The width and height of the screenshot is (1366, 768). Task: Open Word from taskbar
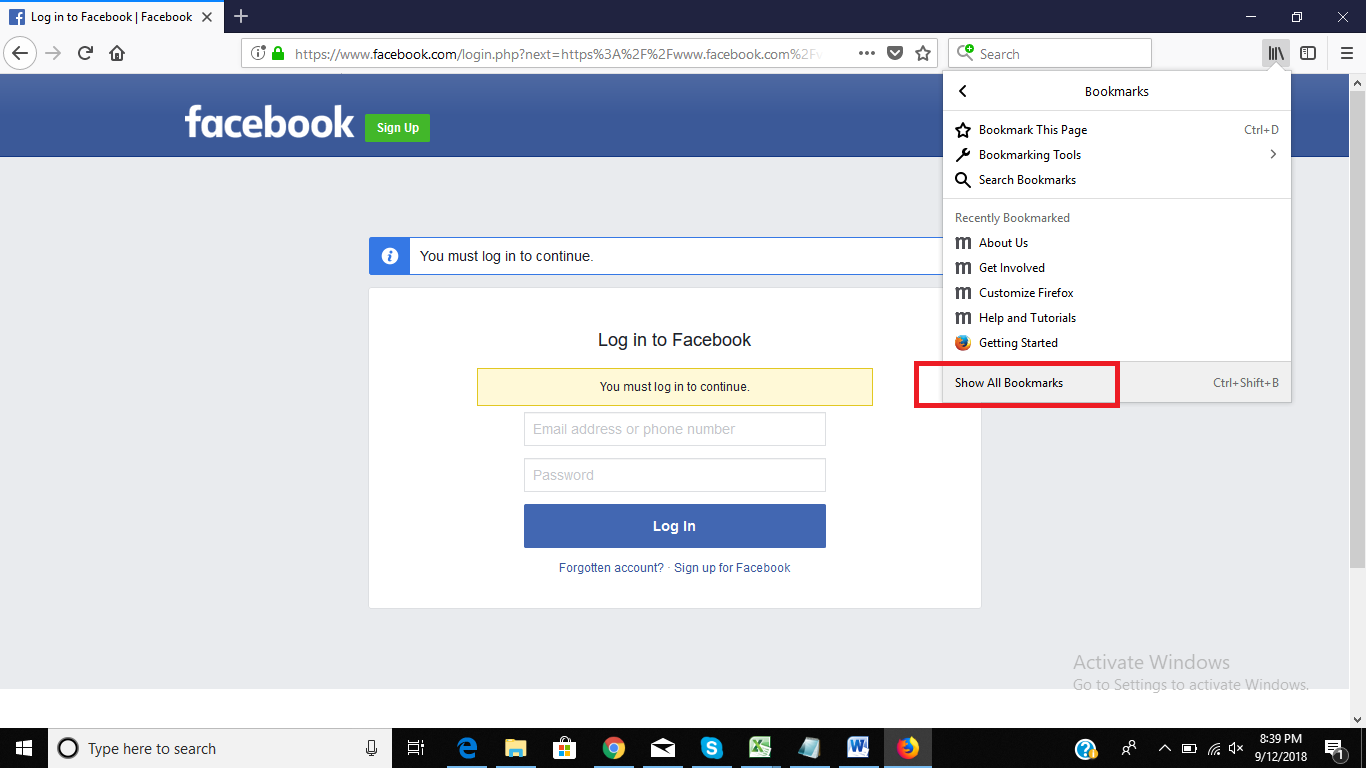858,748
